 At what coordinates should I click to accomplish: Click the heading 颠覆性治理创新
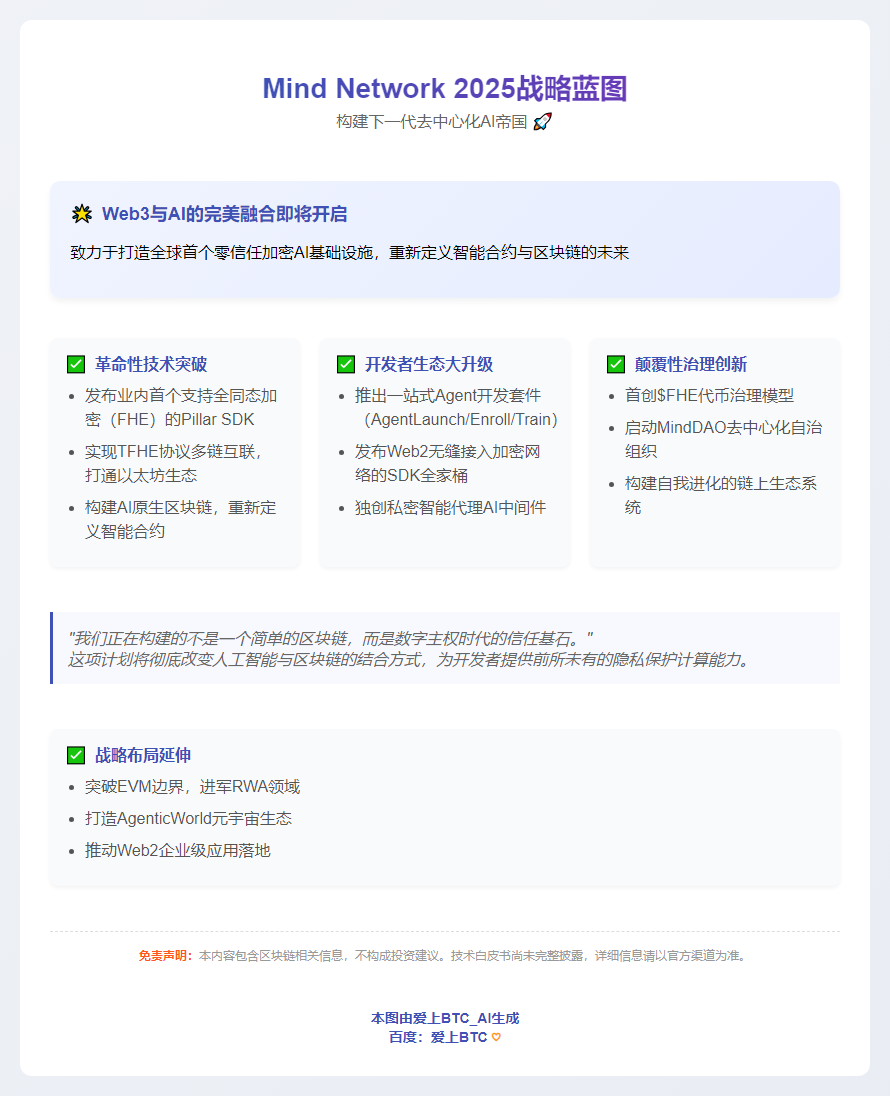(691, 364)
